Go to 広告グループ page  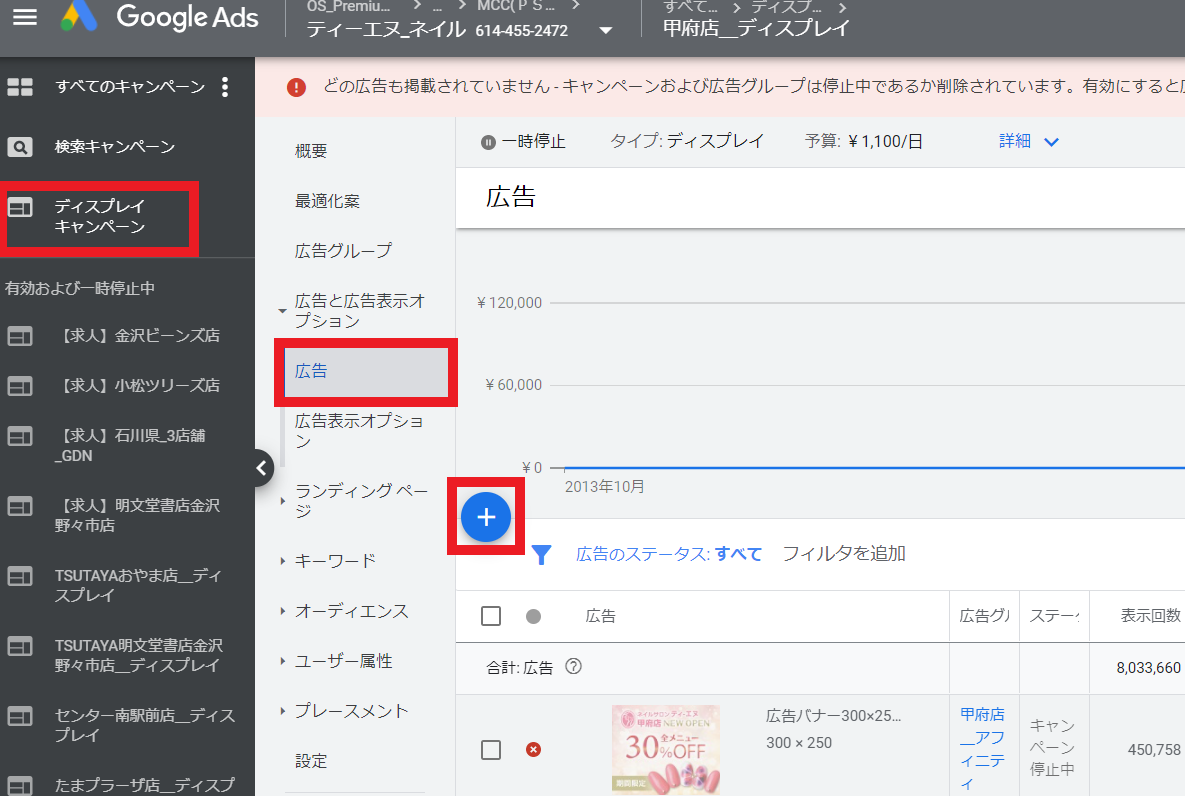coord(343,251)
